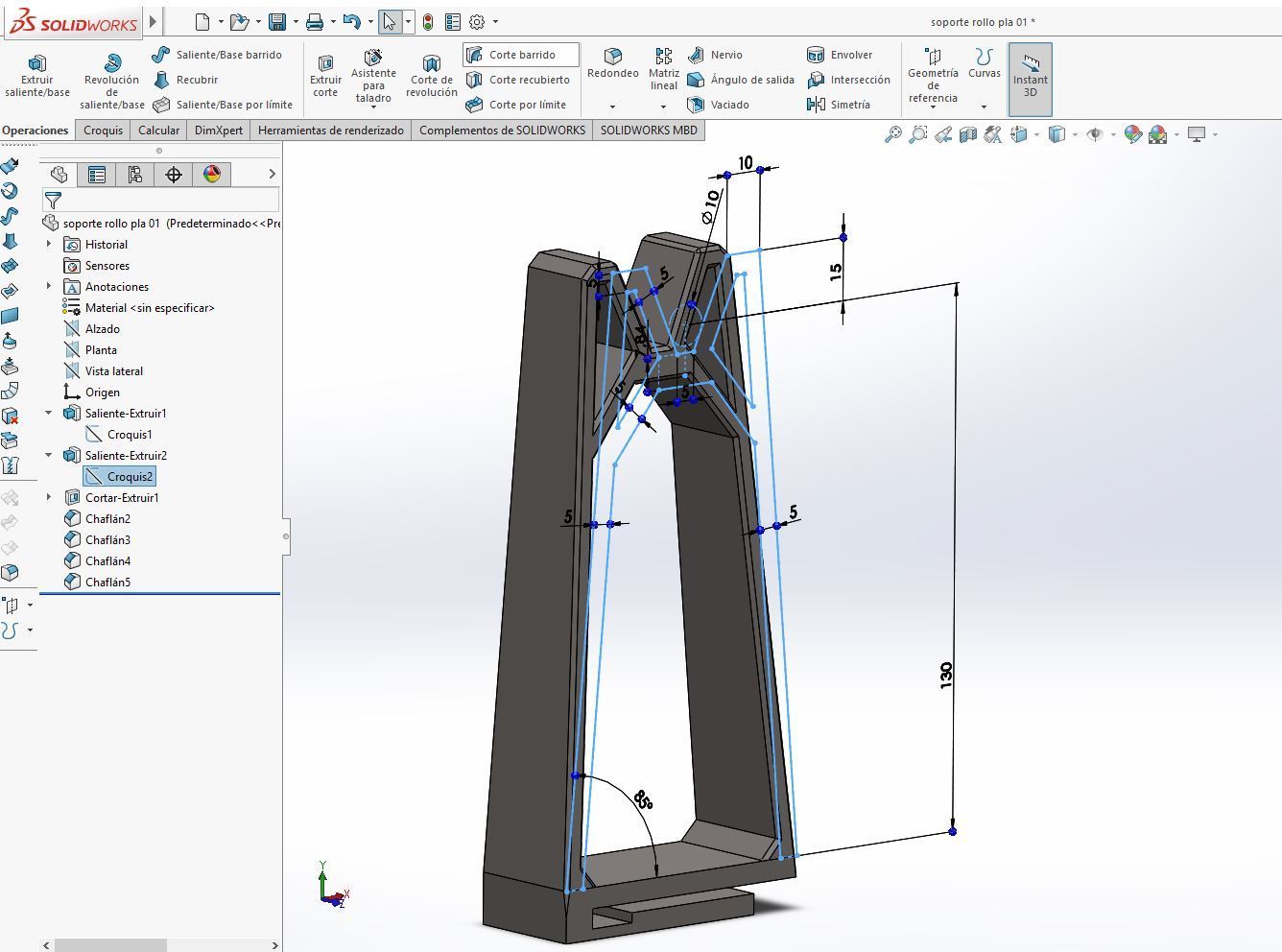1282x952 pixels.
Task: Toggle the hide/show items eye icon
Action: (x=1094, y=134)
